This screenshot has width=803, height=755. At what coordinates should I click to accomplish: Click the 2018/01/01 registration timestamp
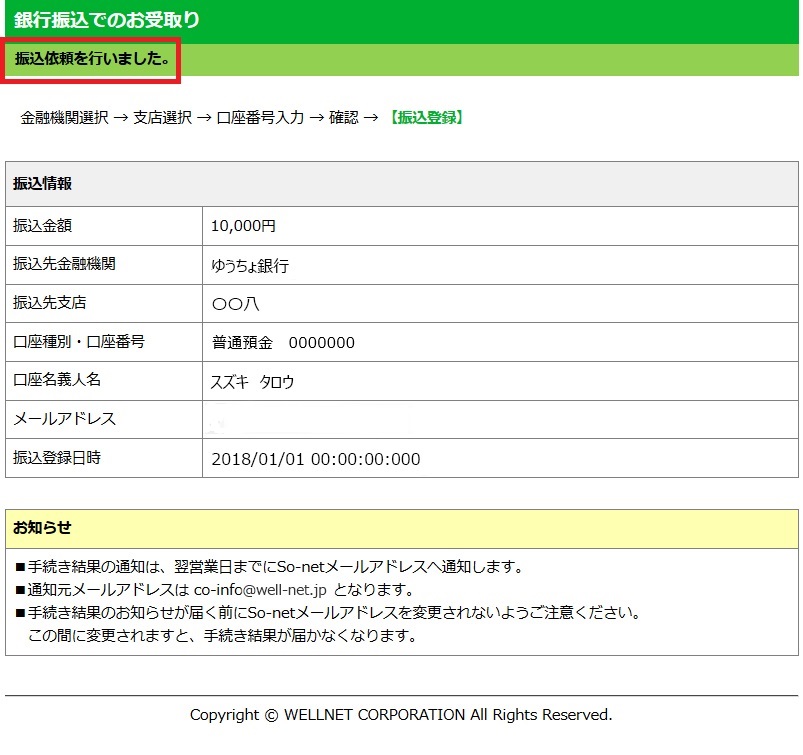(x=316, y=459)
